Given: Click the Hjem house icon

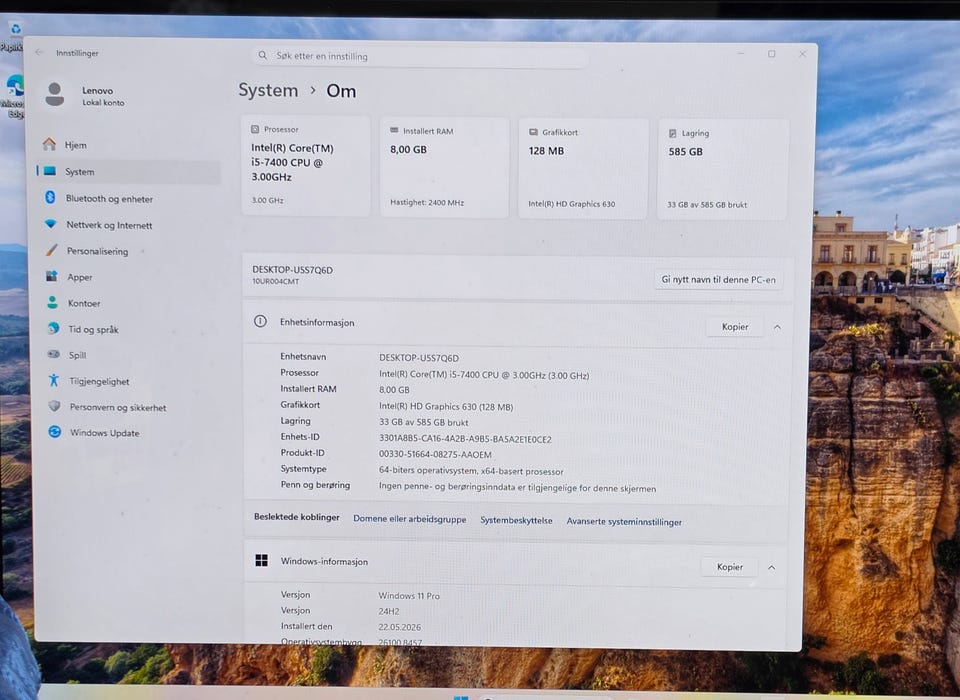Looking at the screenshot, I should coord(50,144).
